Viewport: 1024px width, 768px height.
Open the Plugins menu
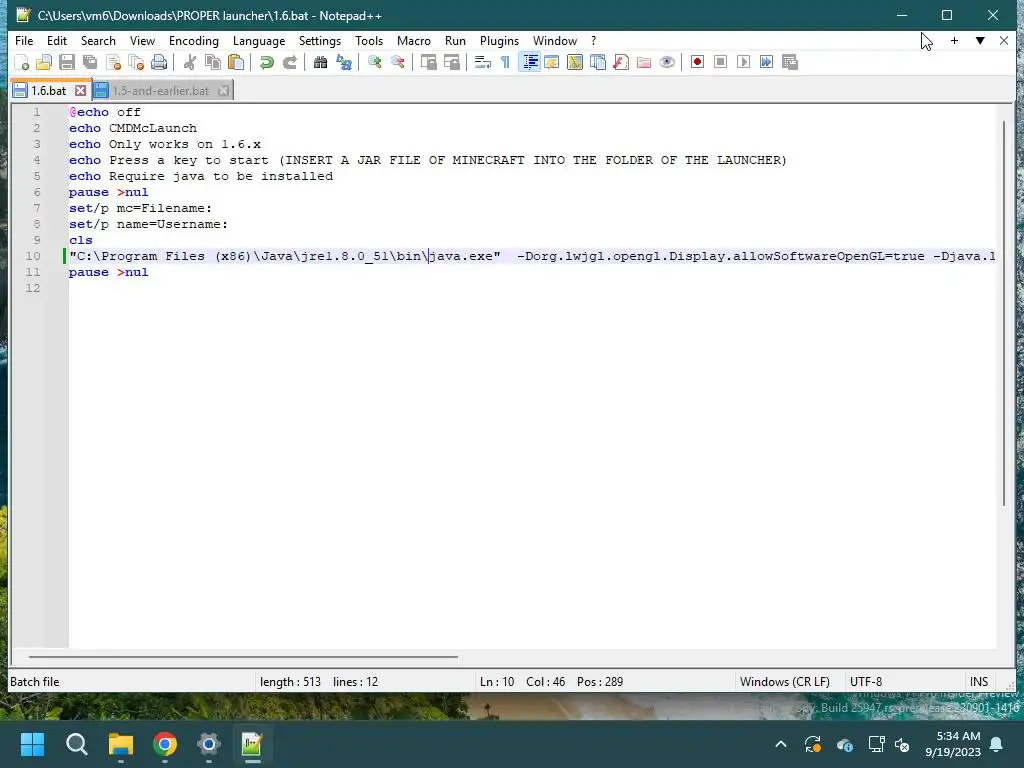pyautogui.click(x=499, y=40)
